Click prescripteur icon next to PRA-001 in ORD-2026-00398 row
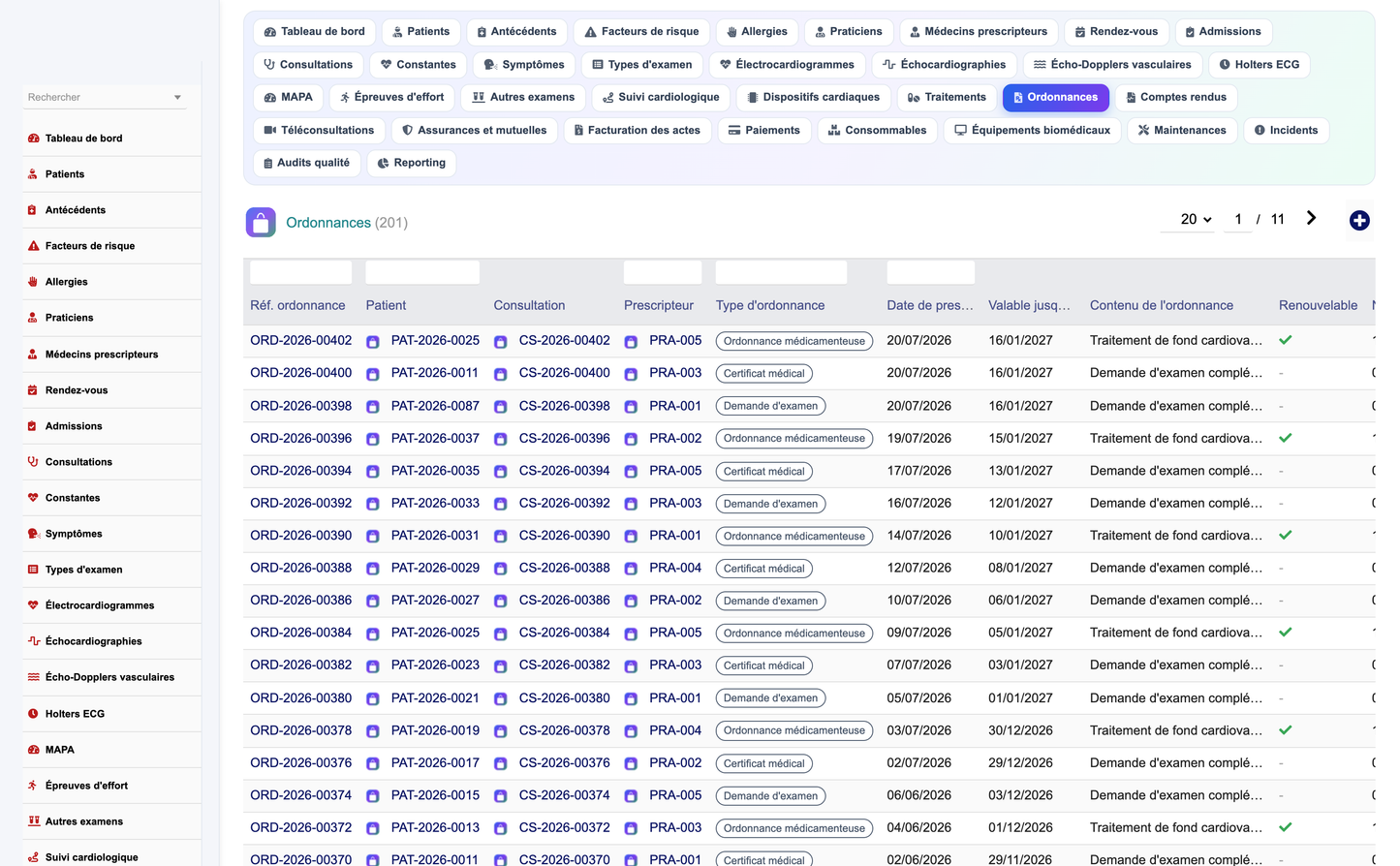The image size is (1400, 866). point(631,407)
